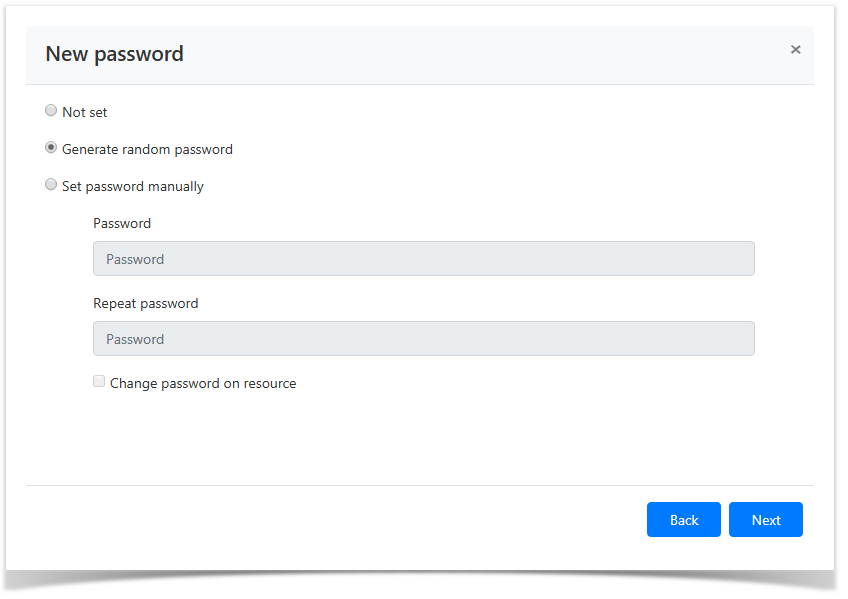Click the empty footer area left of Back

(330, 520)
